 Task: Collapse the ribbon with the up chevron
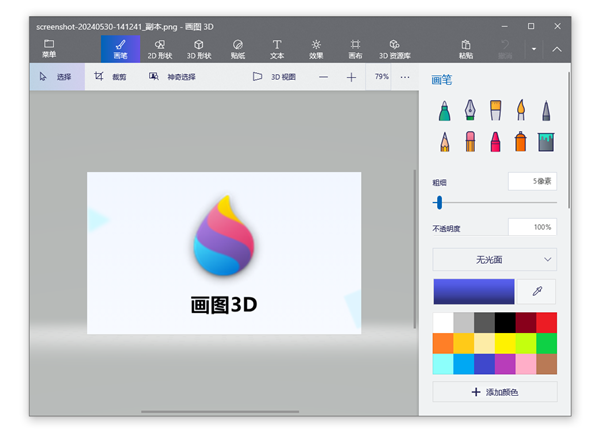coord(557,49)
